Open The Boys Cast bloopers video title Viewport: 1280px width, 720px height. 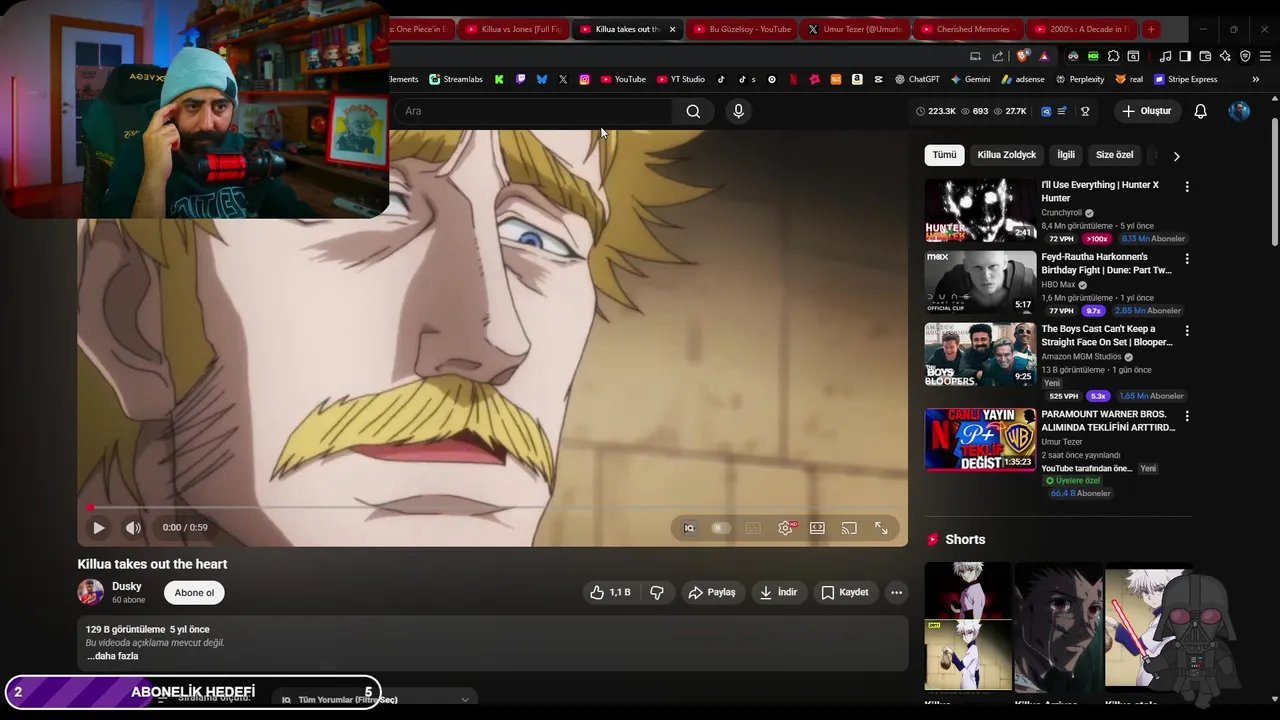pyautogui.click(x=1107, y=335)
